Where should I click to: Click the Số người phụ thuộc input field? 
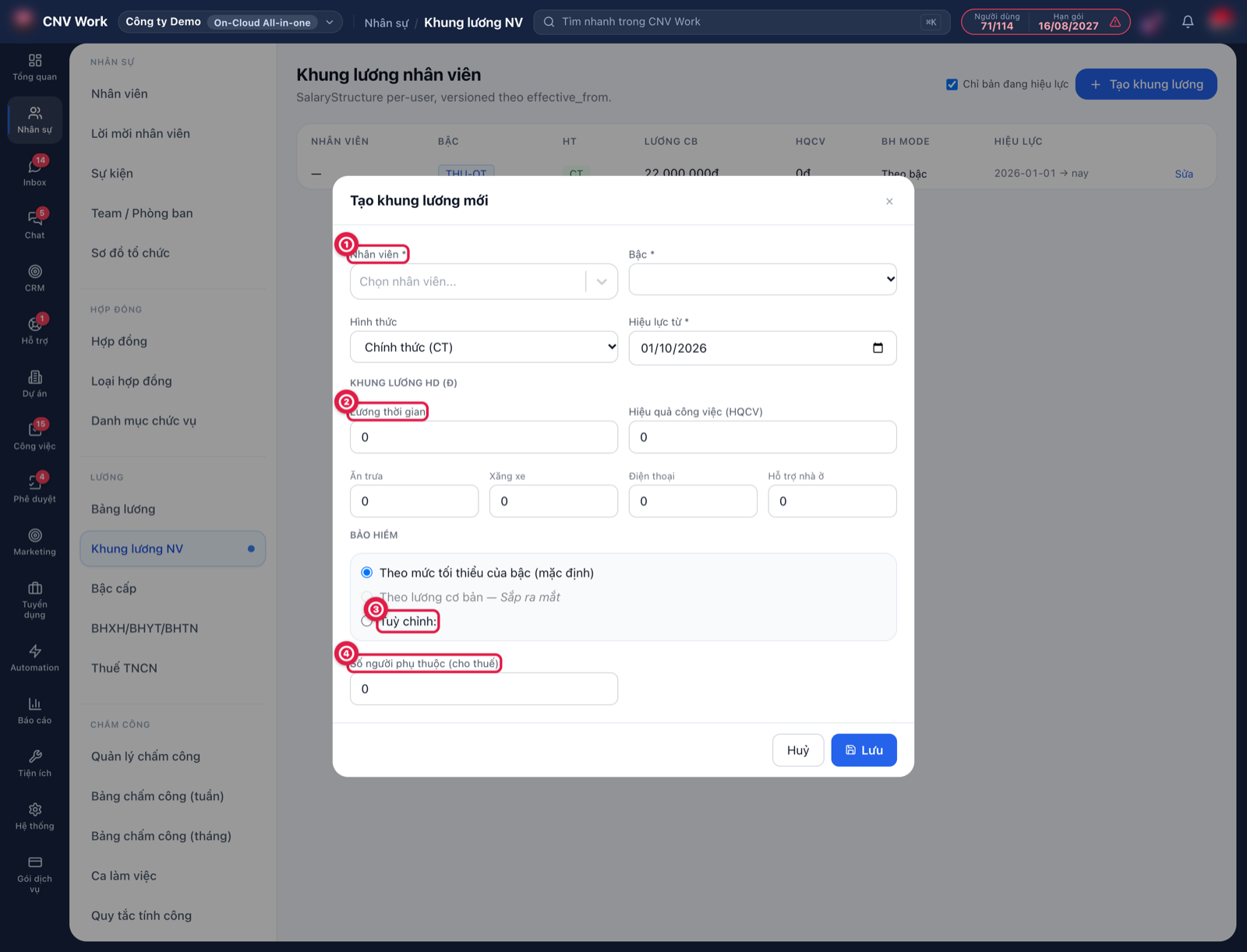pyautogui.click(x=484, y=689)
